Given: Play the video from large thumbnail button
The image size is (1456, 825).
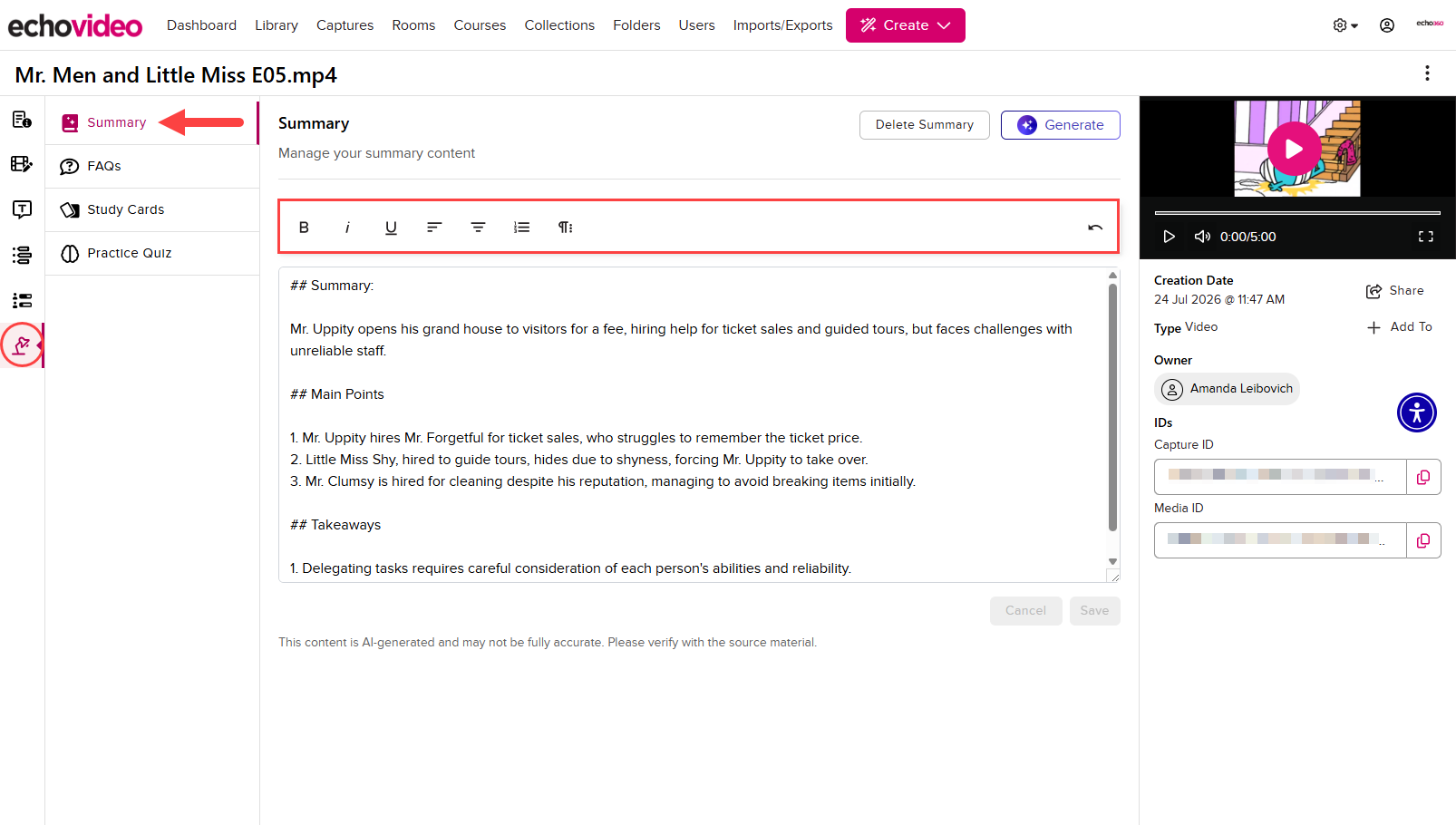Looking at the screenshot, I should (1294, 149).
